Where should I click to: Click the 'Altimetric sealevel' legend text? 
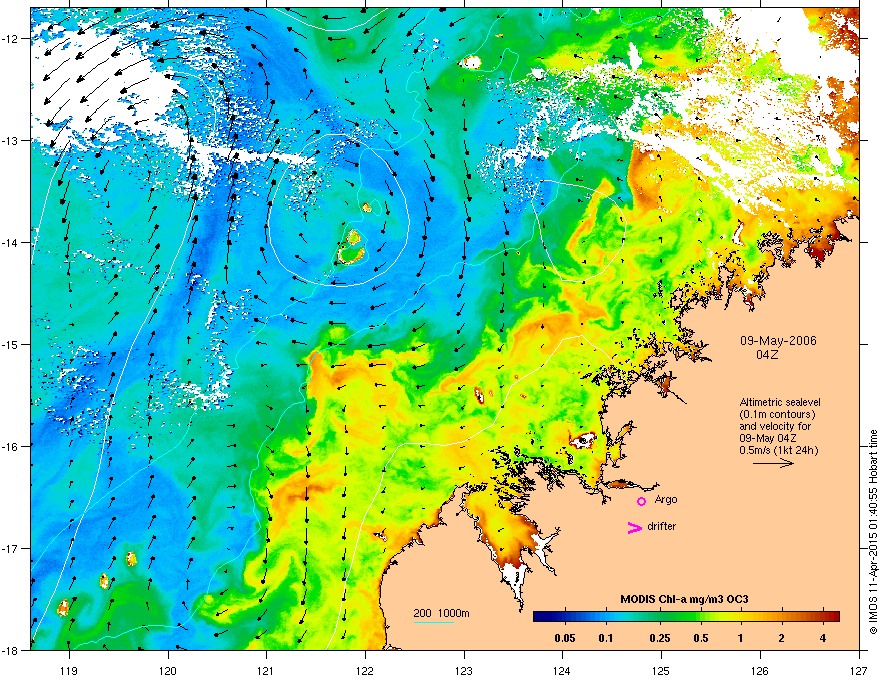click(780, 402)
